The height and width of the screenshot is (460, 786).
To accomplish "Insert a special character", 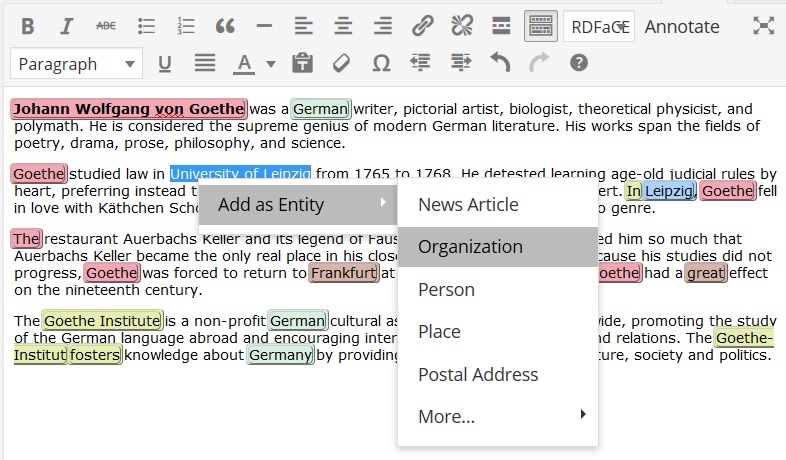I will coord(381,64).
